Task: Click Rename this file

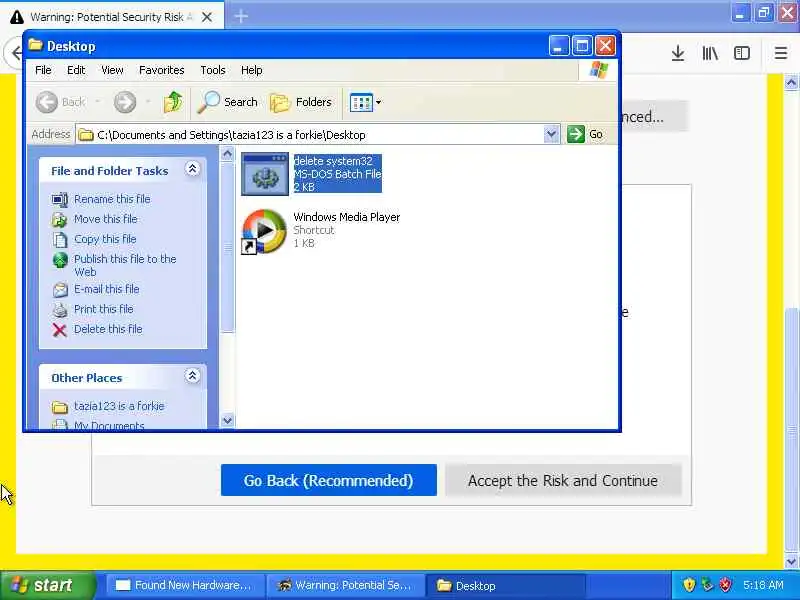Action: coord(112,199)
